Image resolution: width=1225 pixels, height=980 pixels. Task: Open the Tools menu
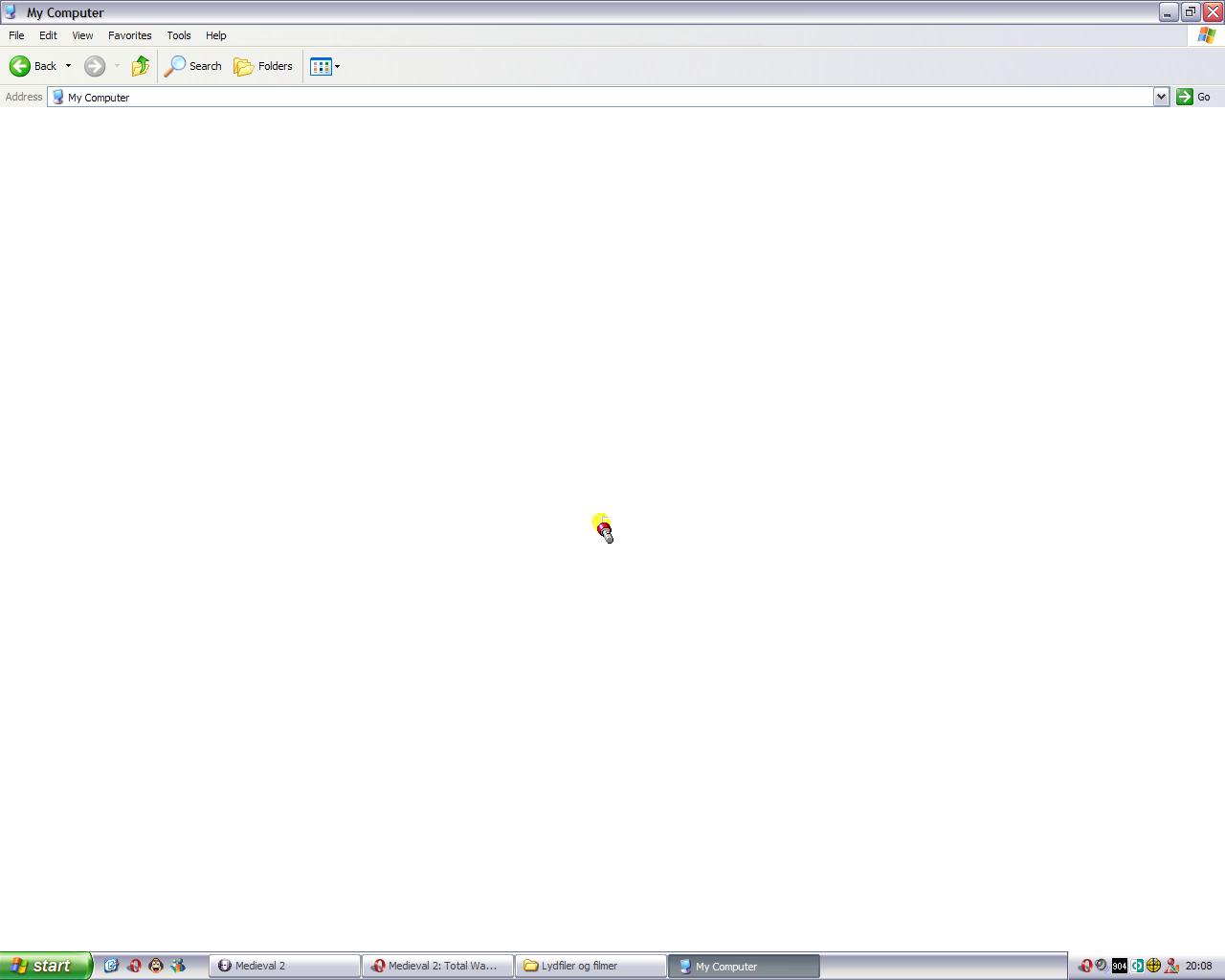(179, 35)
